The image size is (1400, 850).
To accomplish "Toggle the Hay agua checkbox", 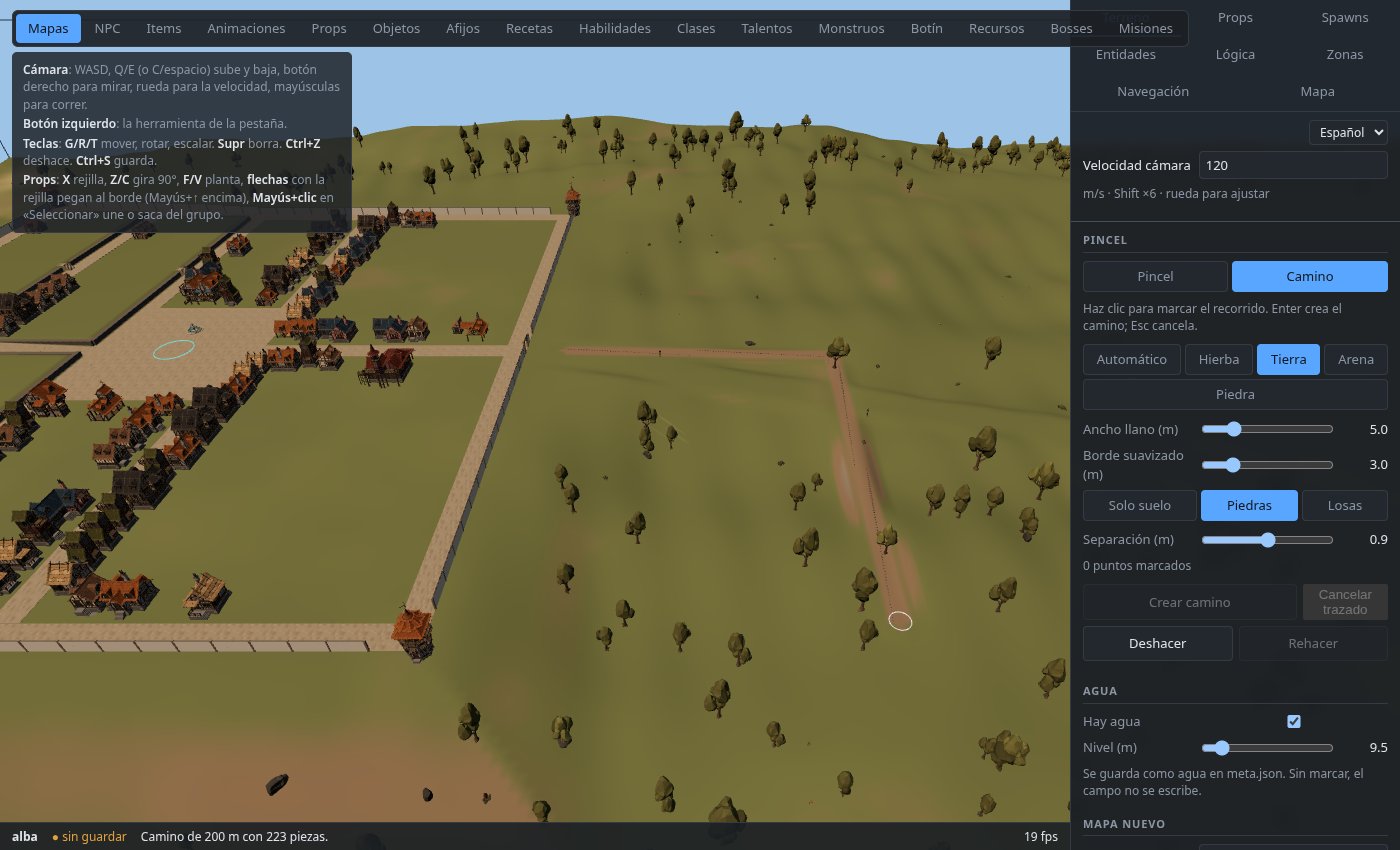I will [x=1294, y=721].
